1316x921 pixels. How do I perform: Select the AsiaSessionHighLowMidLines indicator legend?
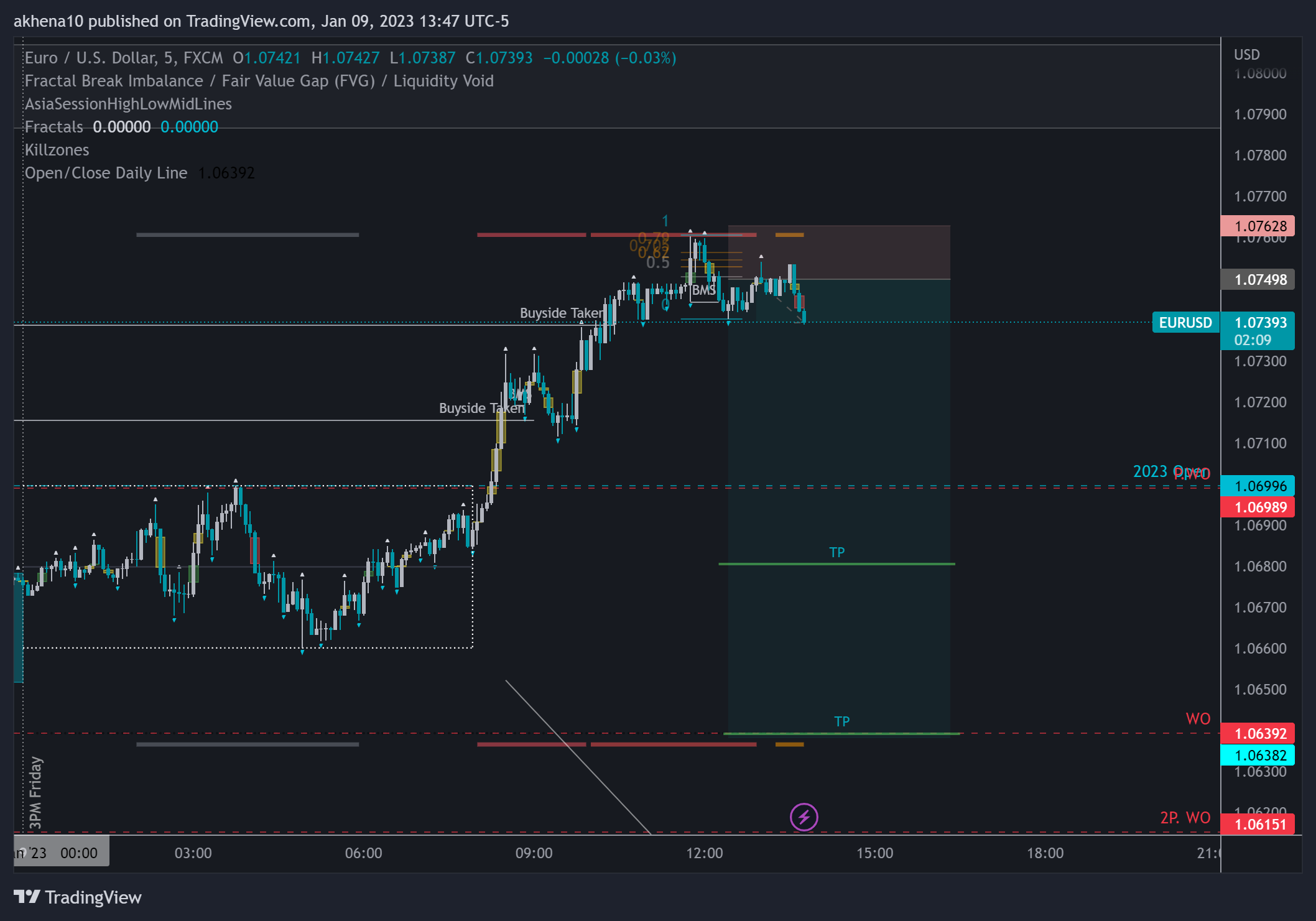(x=128, y=104)
